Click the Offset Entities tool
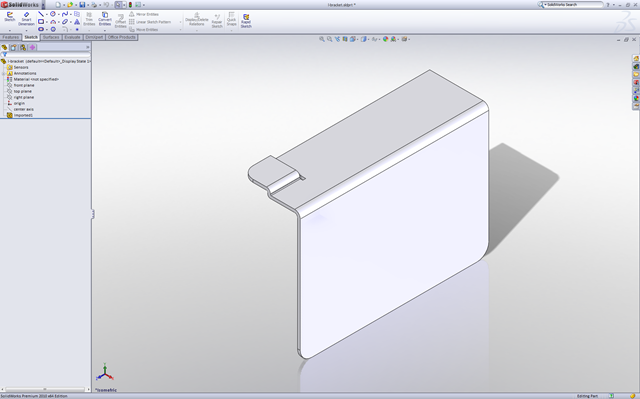Screen dimensions: 640x399 (120, 21)
